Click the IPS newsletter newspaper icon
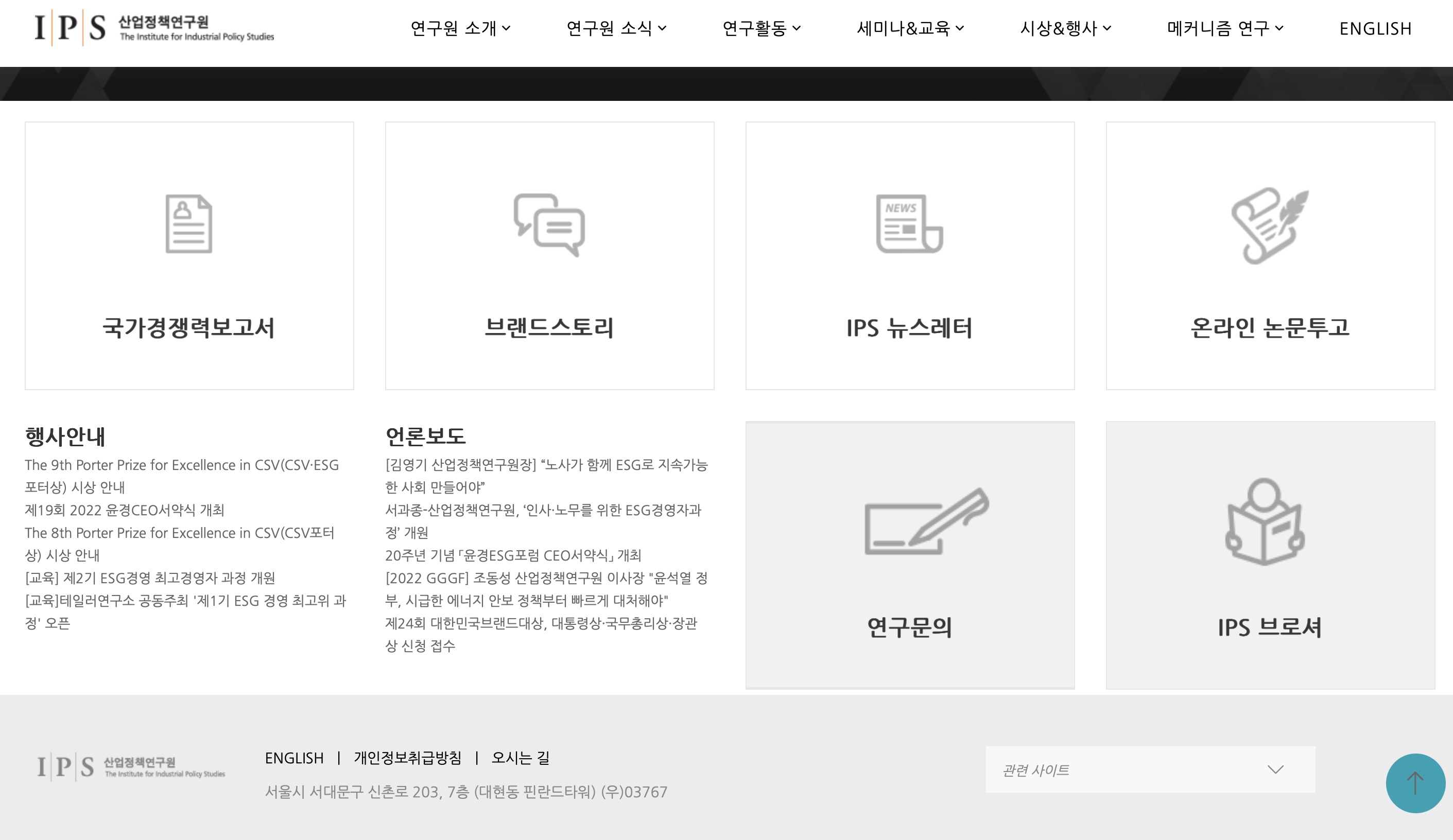The image size is (1453, 840). point(909,224)
